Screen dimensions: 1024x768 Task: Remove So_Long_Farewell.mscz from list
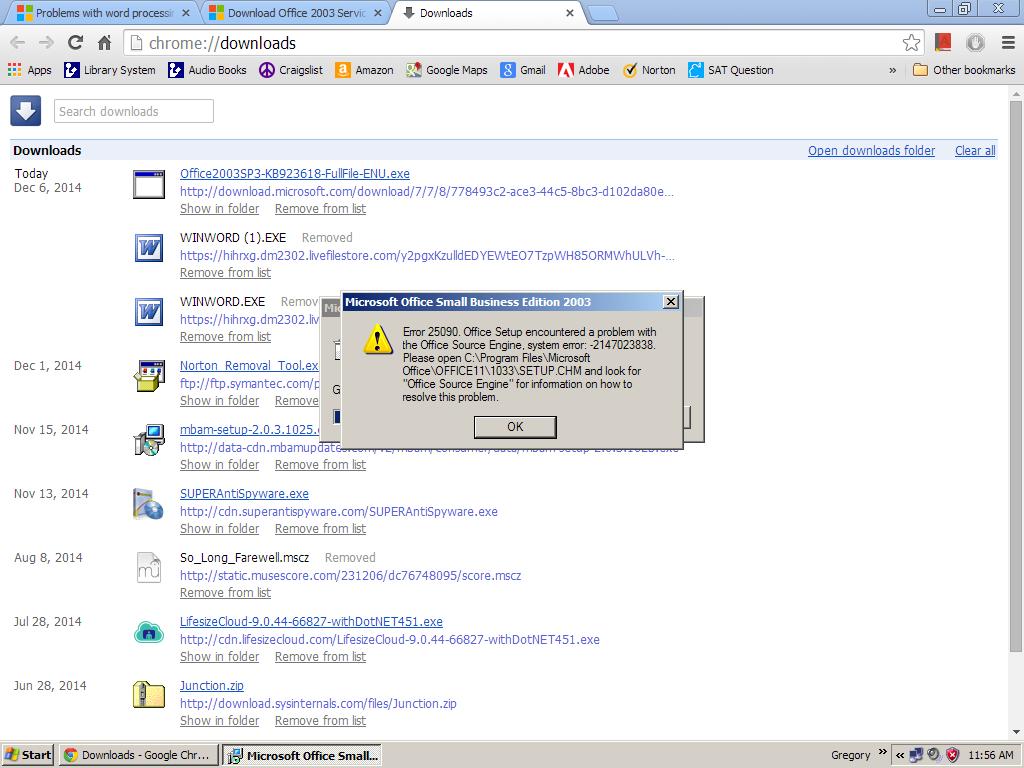225,593
